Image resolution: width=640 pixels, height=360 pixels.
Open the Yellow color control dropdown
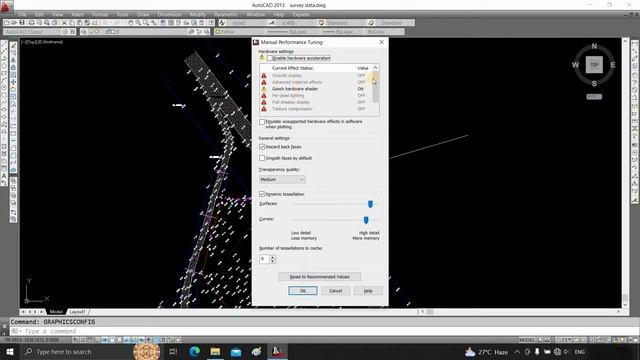point(240,31)
